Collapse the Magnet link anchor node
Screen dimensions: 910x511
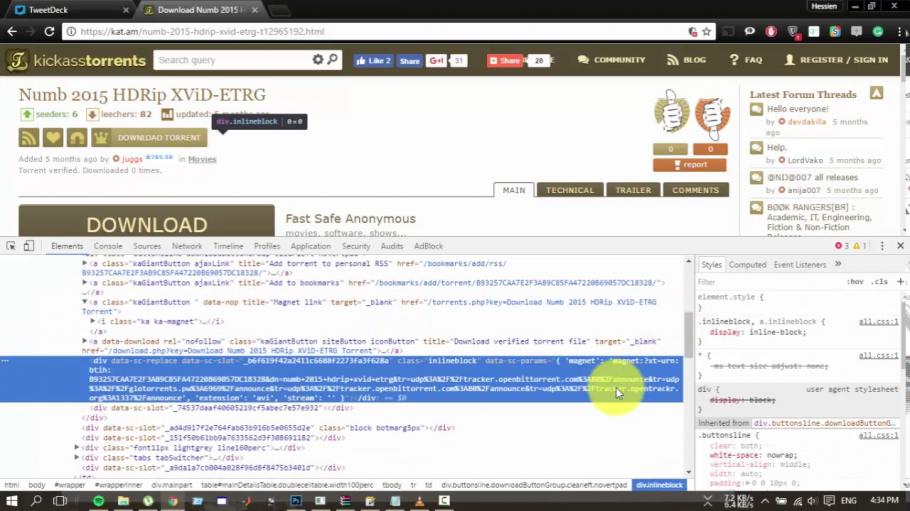[85, 302]
